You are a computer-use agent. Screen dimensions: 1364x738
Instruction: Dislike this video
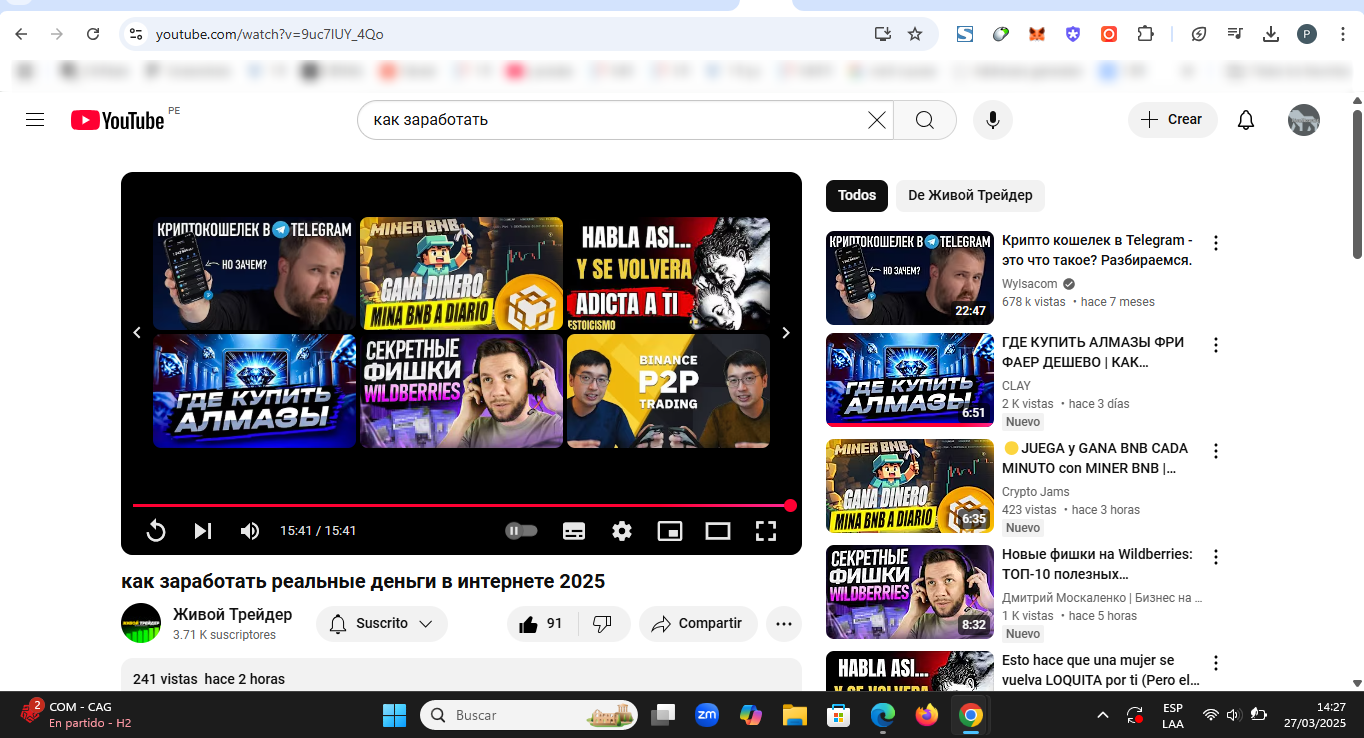[x=602, y=624]
